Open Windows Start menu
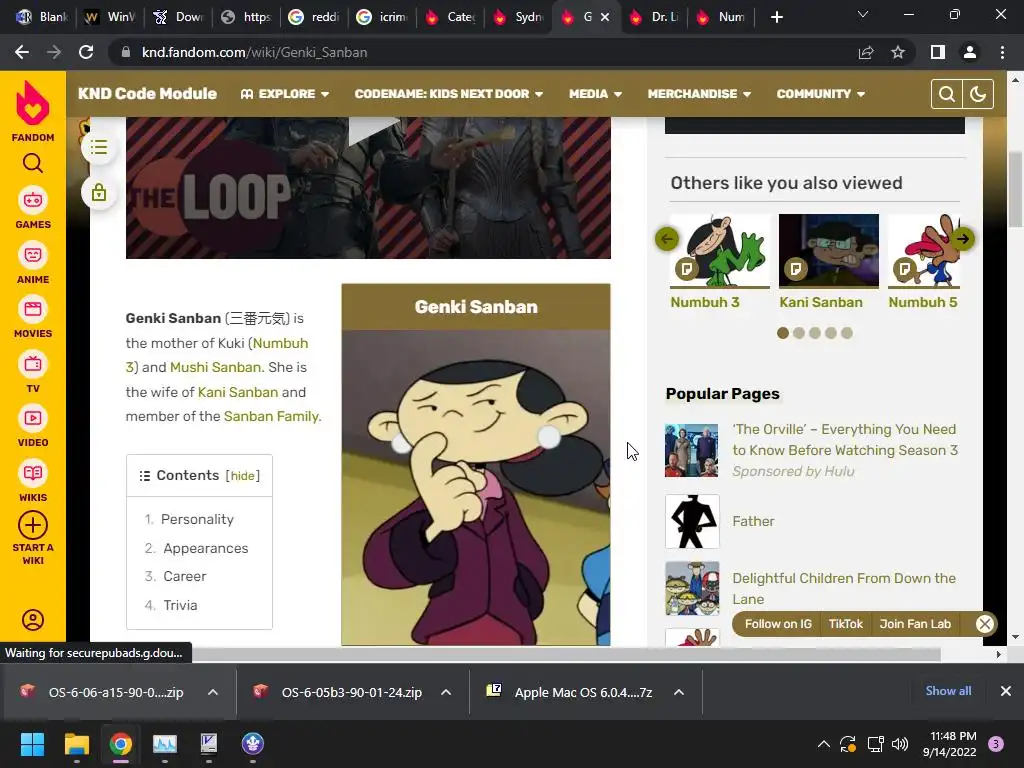 [32, 744]
